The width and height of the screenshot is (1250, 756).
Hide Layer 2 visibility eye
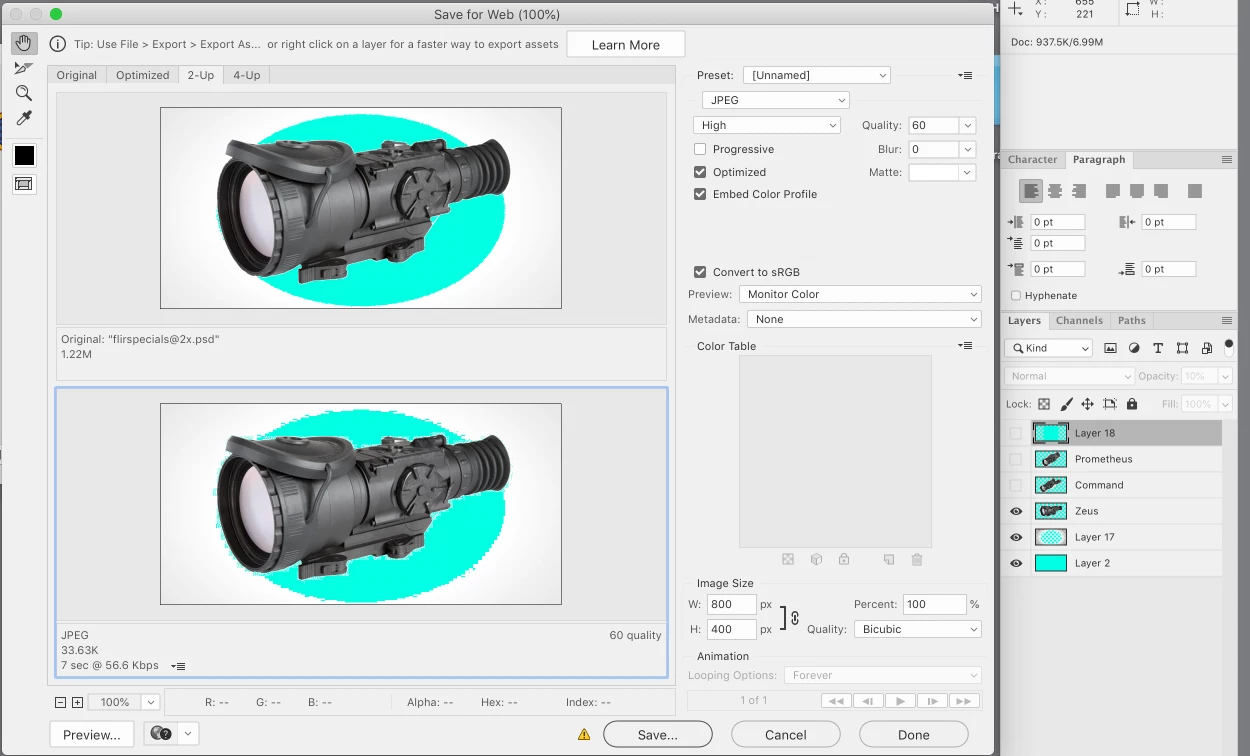click(1016, 563)
